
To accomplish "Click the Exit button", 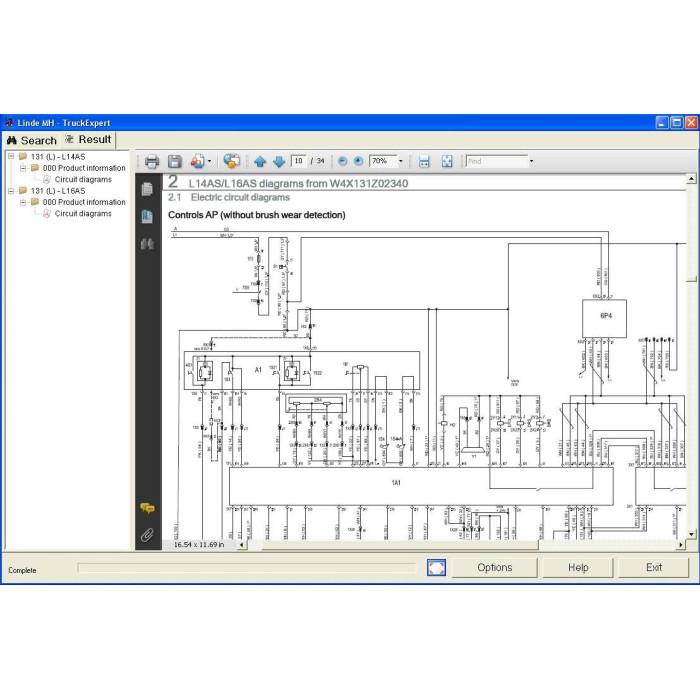I will click(654, 567).
